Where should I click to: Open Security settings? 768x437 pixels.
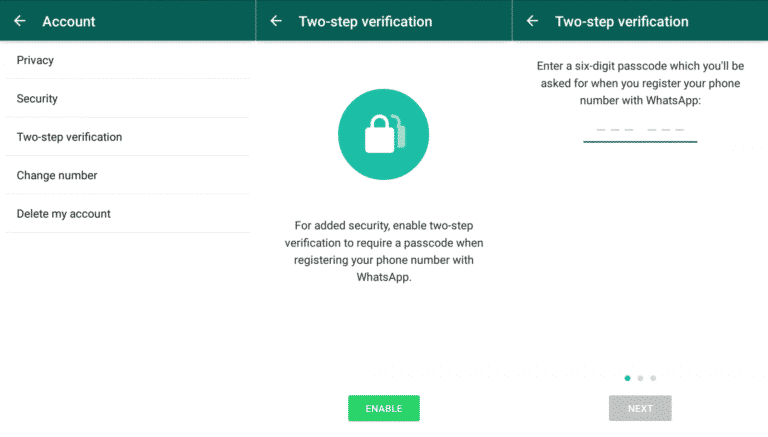pos(127,98)
